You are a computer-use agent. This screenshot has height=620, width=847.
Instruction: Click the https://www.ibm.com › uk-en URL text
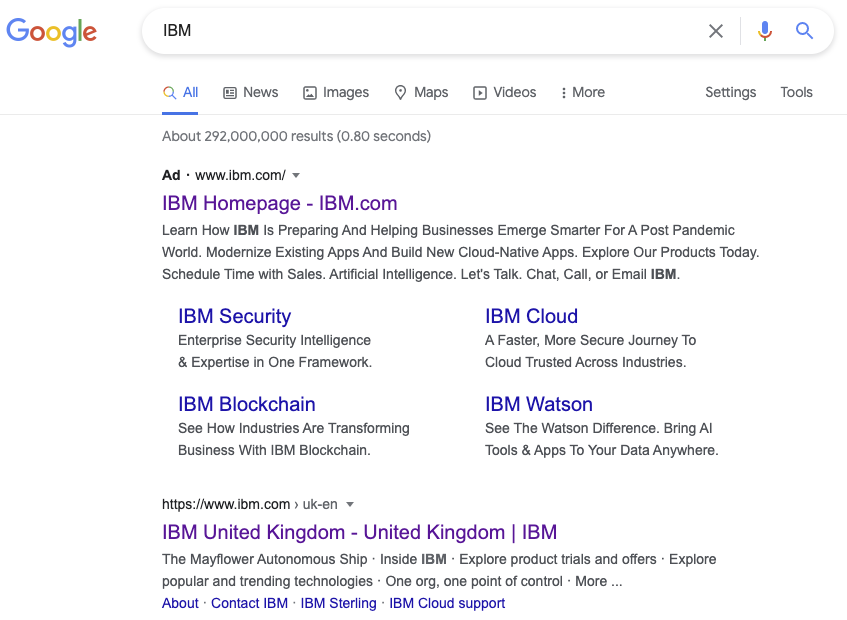pyautogui.click(x=250, y=504)
